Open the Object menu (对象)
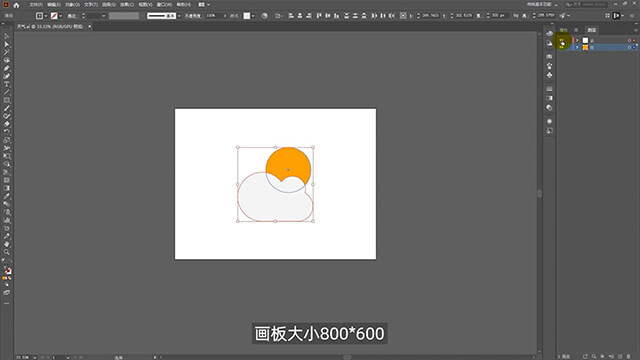 pos(72,4)
